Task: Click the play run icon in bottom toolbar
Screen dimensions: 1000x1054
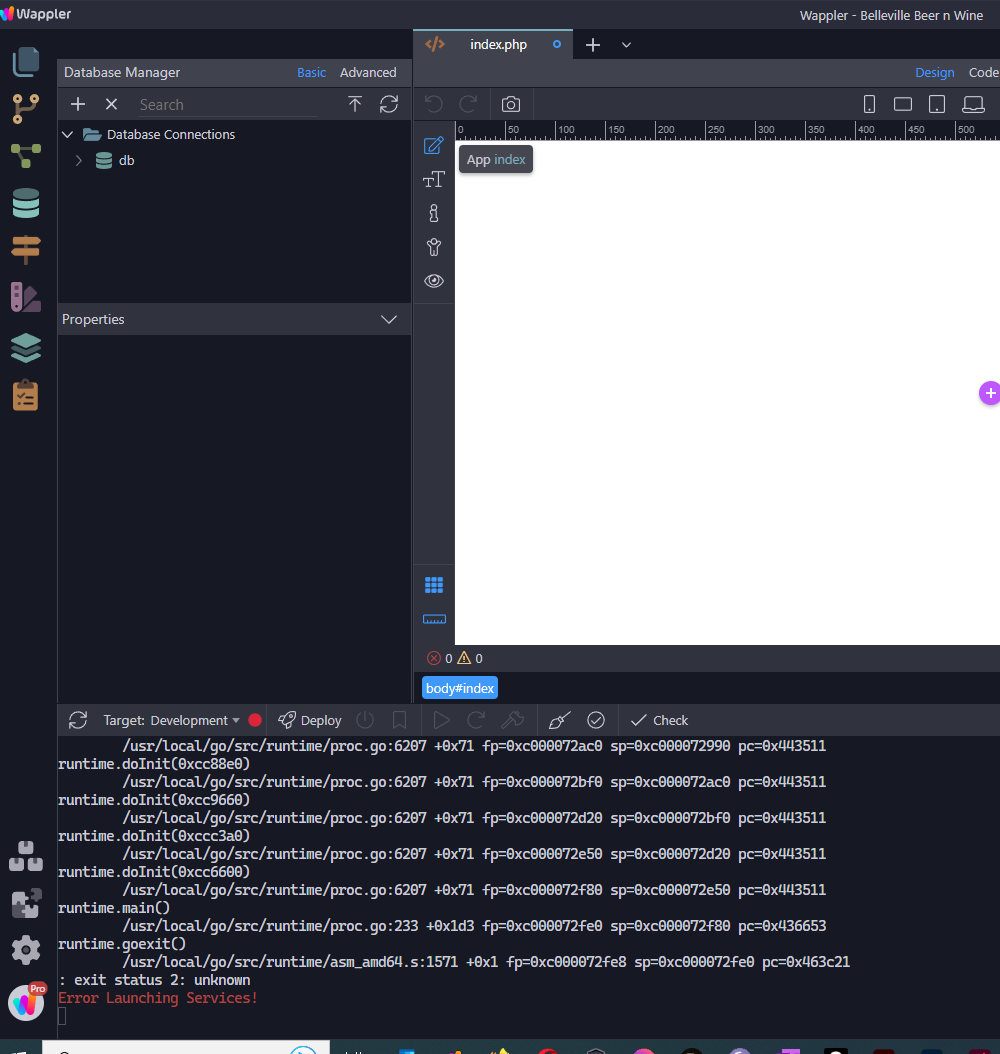Action: click(442, 720)
